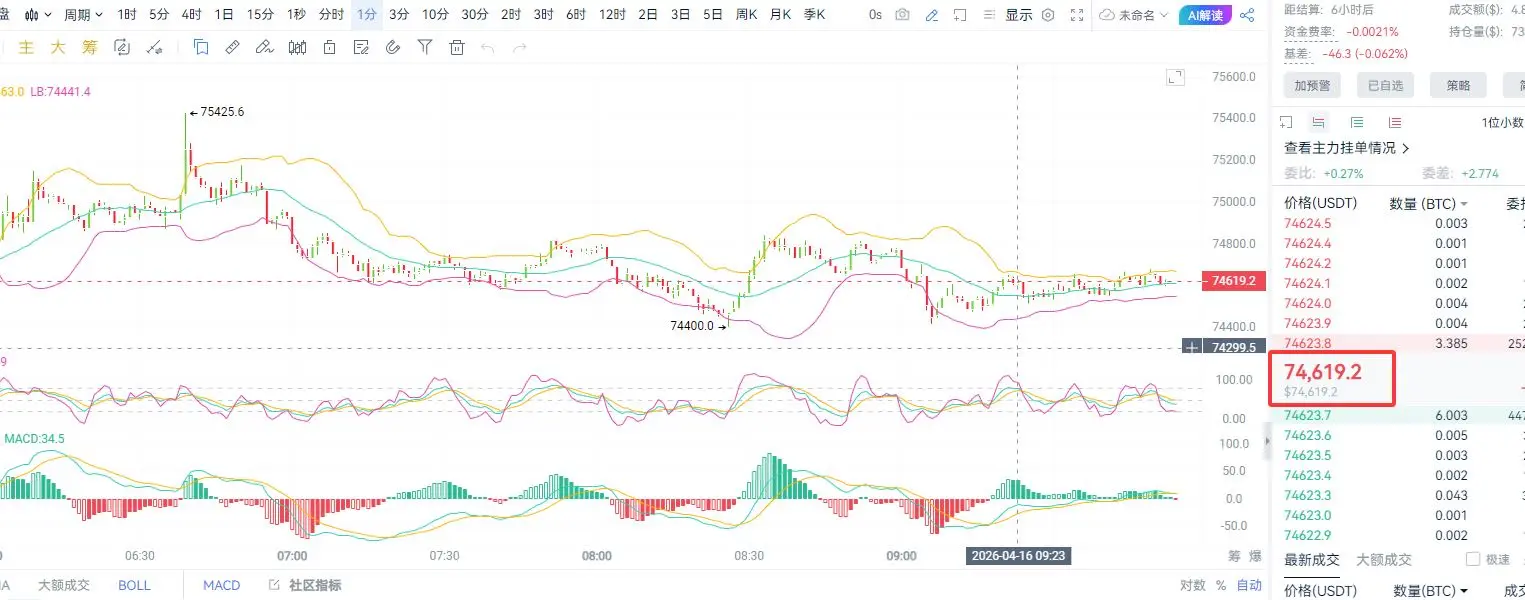Toggle the % percentage scale
Viewport: 1525px width, 600px height.
(1220, 585)
